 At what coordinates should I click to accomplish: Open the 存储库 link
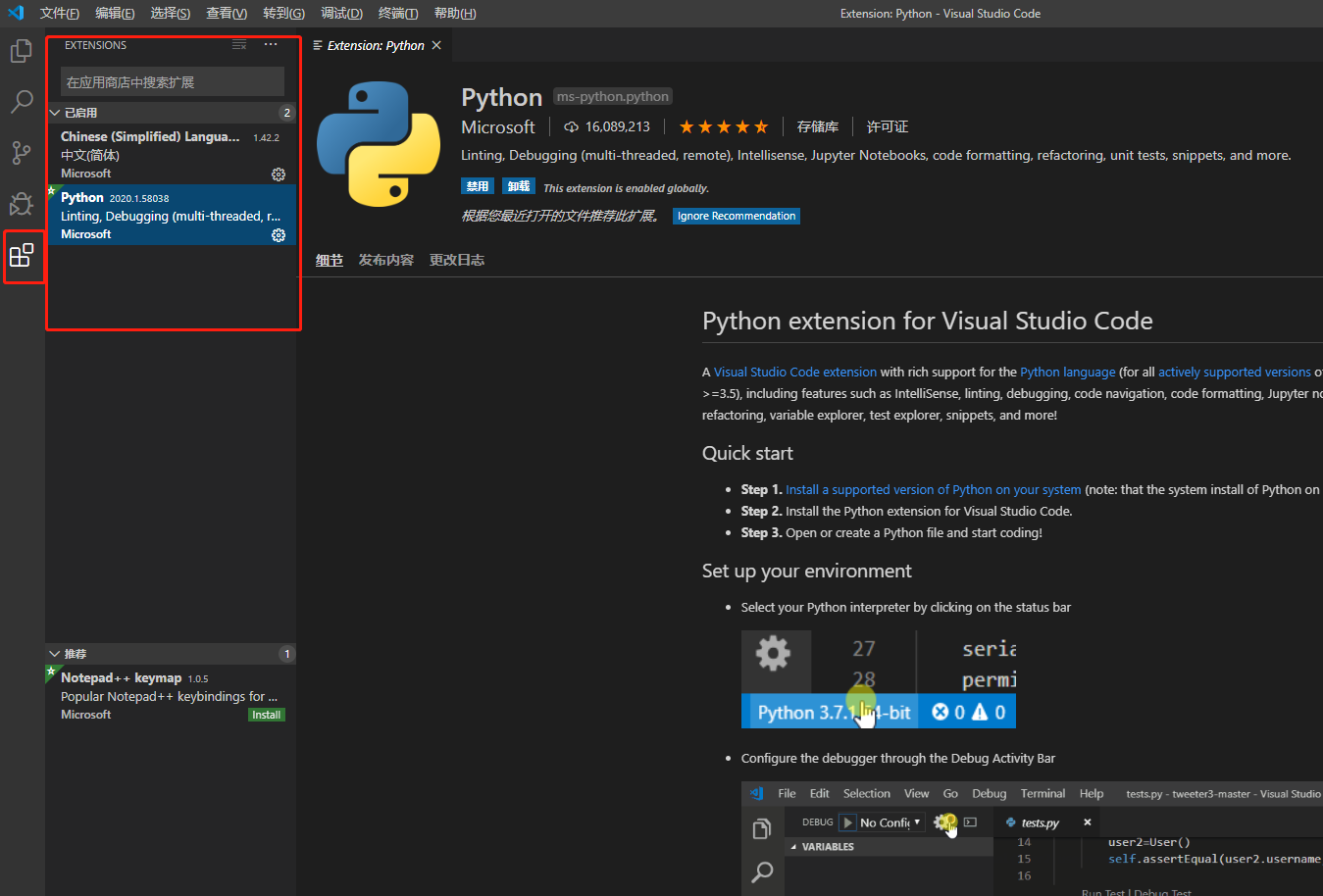coord(818,126)
